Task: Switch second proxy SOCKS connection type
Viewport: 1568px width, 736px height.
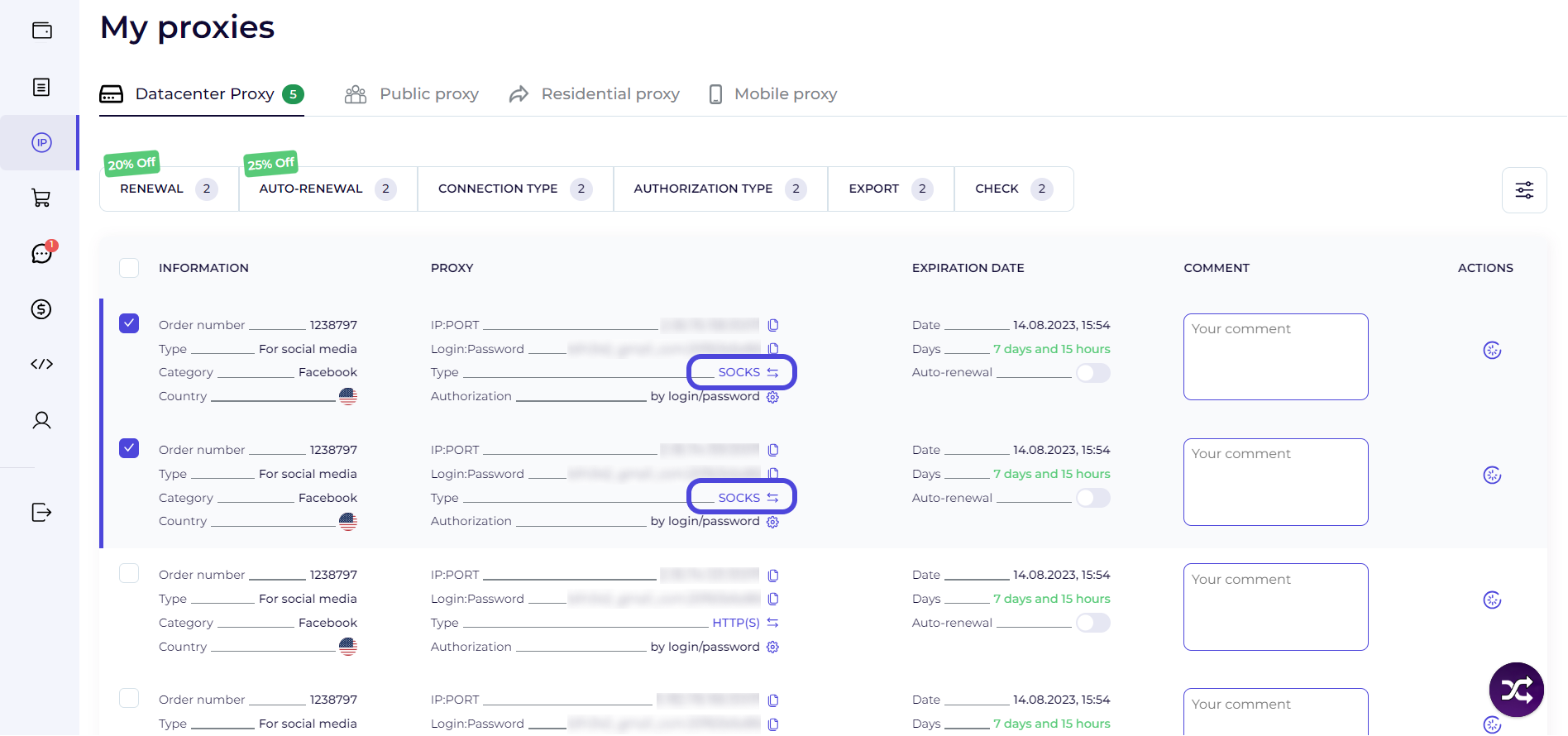Action: point(748,498)
